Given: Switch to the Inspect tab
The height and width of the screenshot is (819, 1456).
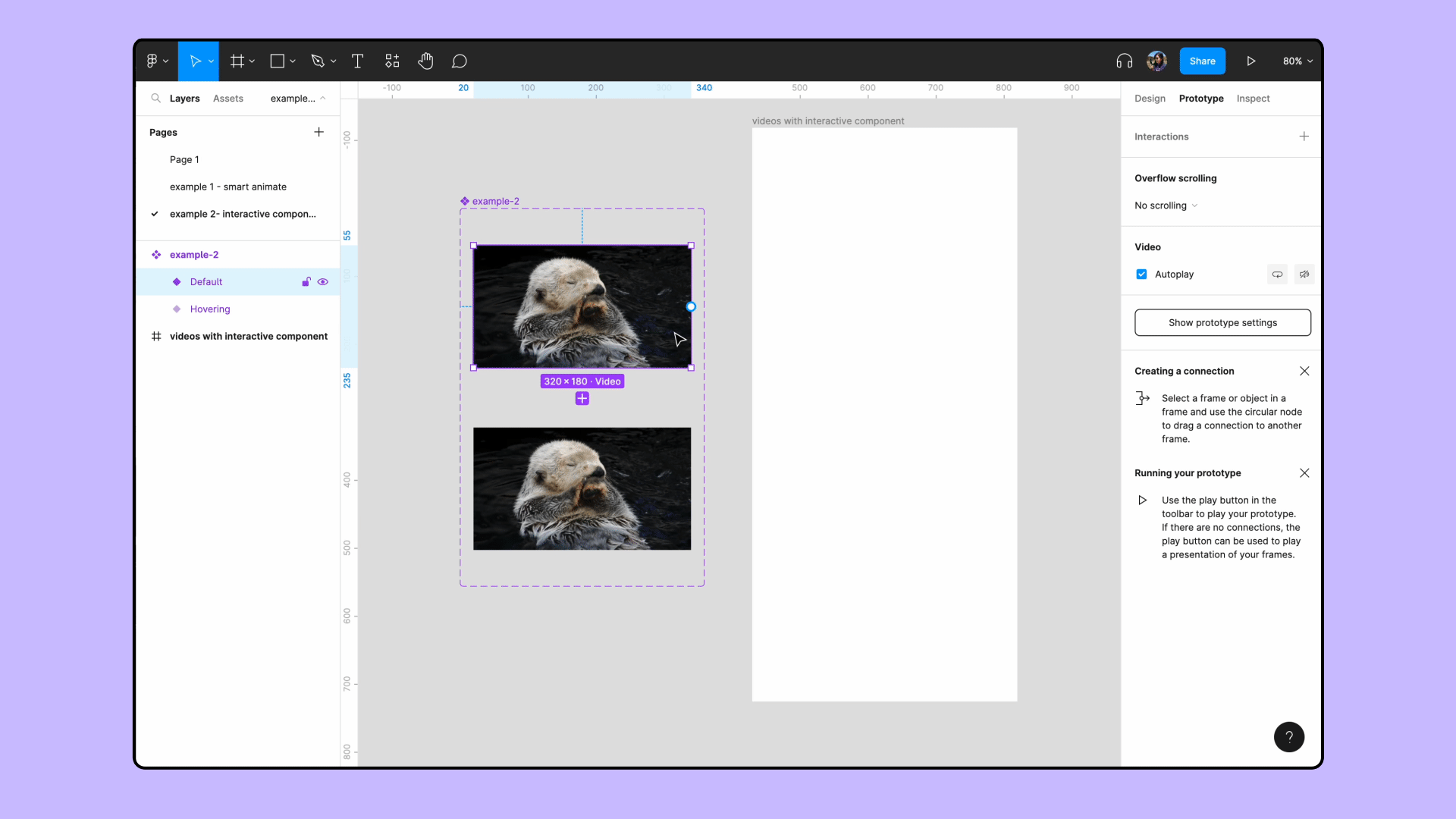Looking at the screenshot, I should [x=1253, y=98].
